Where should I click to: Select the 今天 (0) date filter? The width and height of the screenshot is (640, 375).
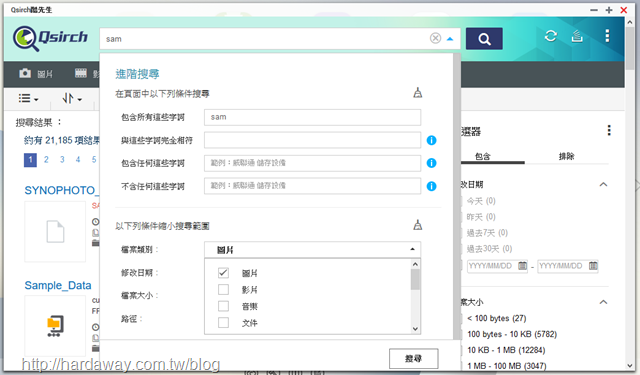481,201
